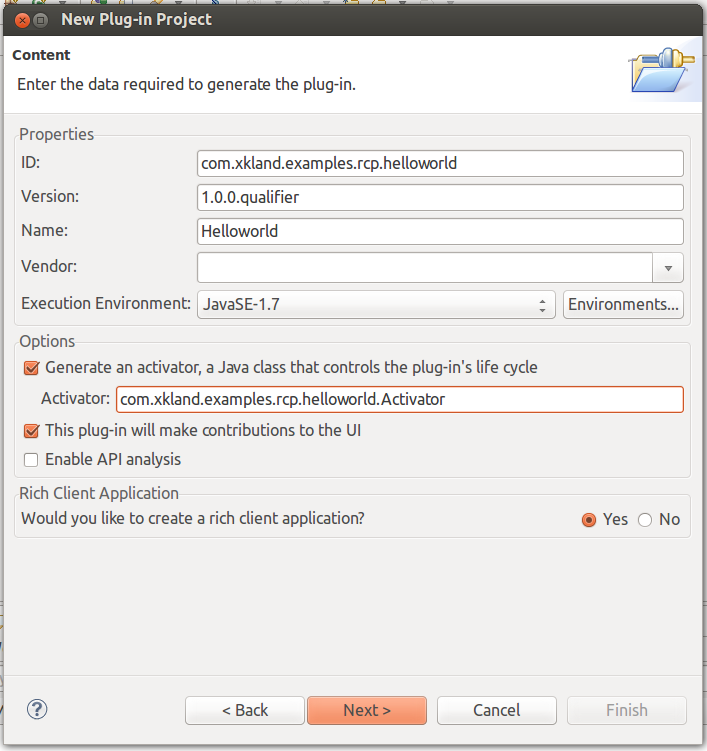
Task: Open the help question mark icon
Action: [x=37, y=709]
